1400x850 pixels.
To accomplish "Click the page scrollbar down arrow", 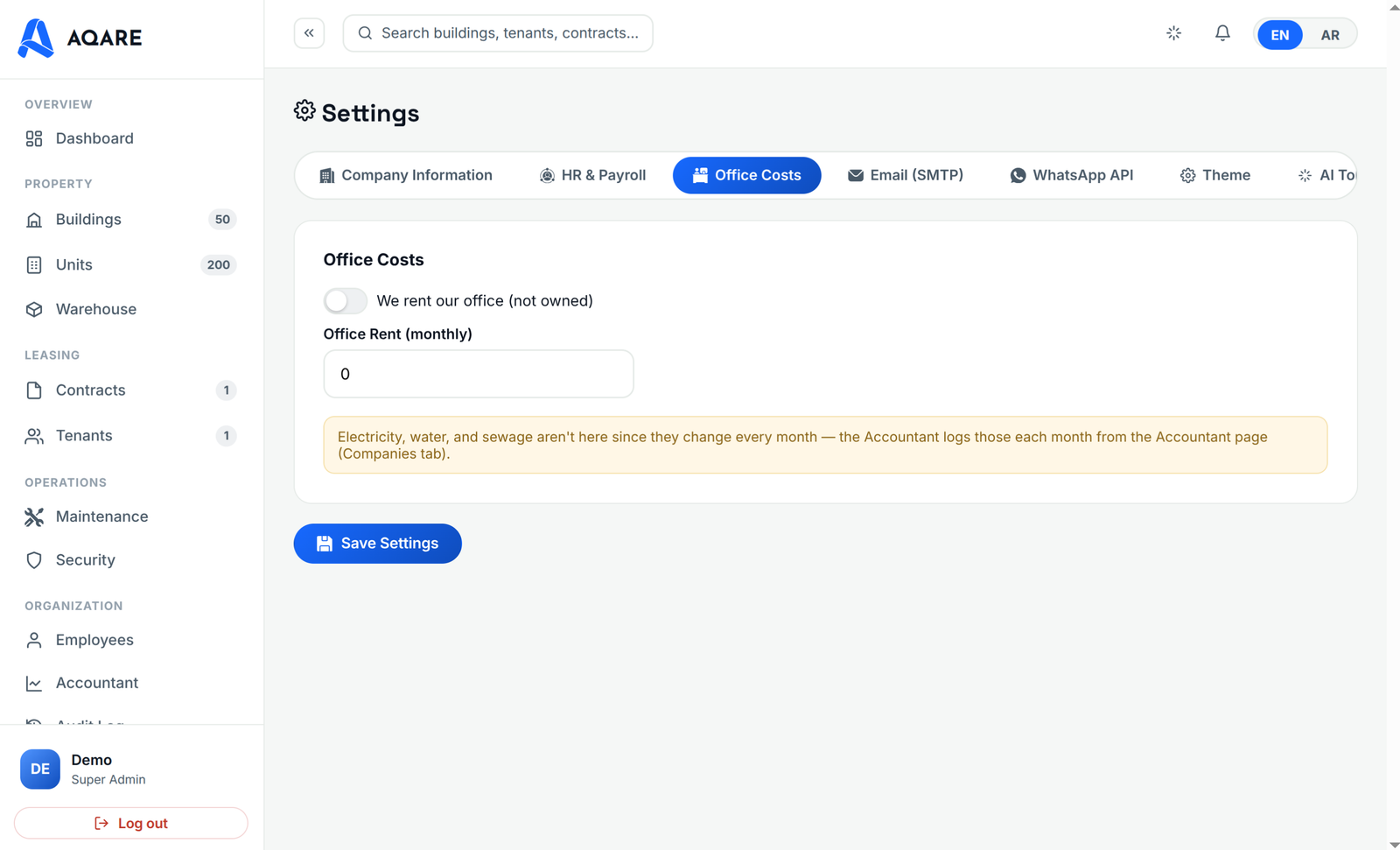I will (x=1393, y=844).
